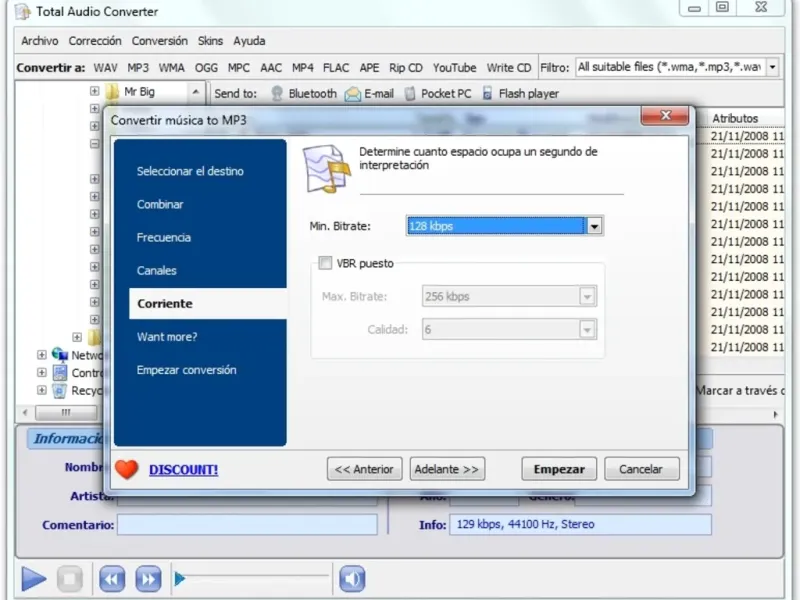Click the fast-forward button
This screenshot has width=800, height=600.
[x=148, y=579]
